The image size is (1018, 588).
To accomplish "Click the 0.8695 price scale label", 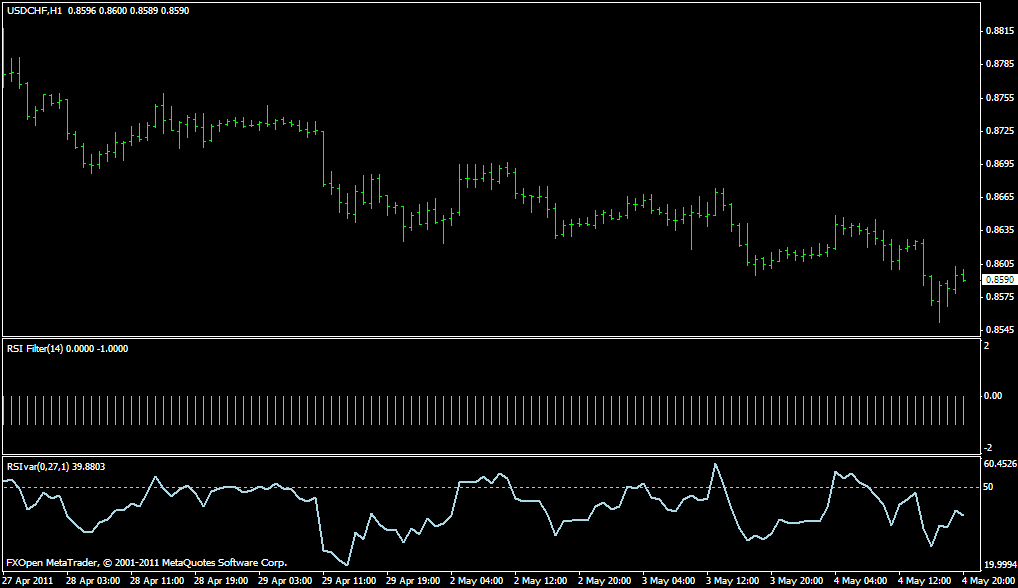I will [x=1000, y=164].
